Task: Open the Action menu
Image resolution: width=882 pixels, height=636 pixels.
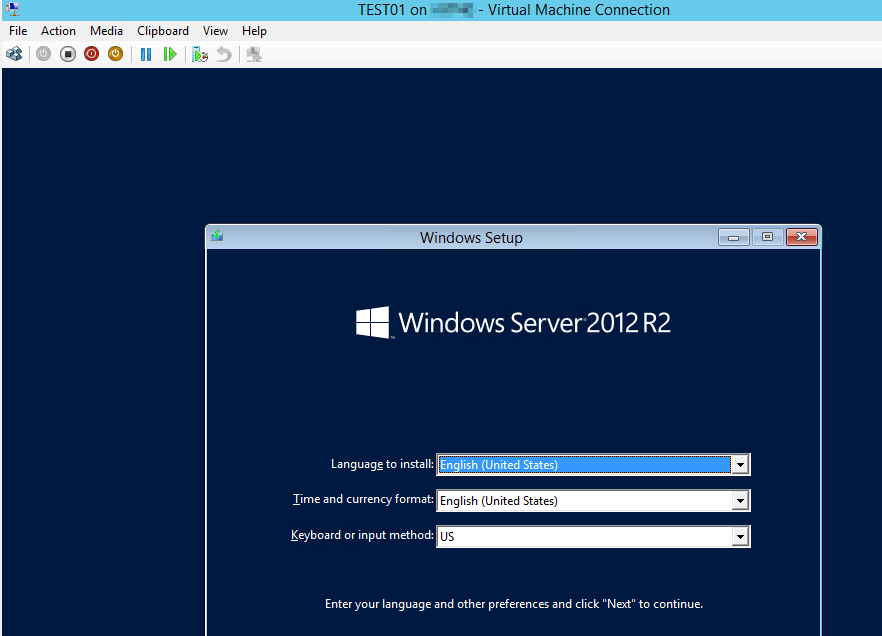Action: [58, 31]
